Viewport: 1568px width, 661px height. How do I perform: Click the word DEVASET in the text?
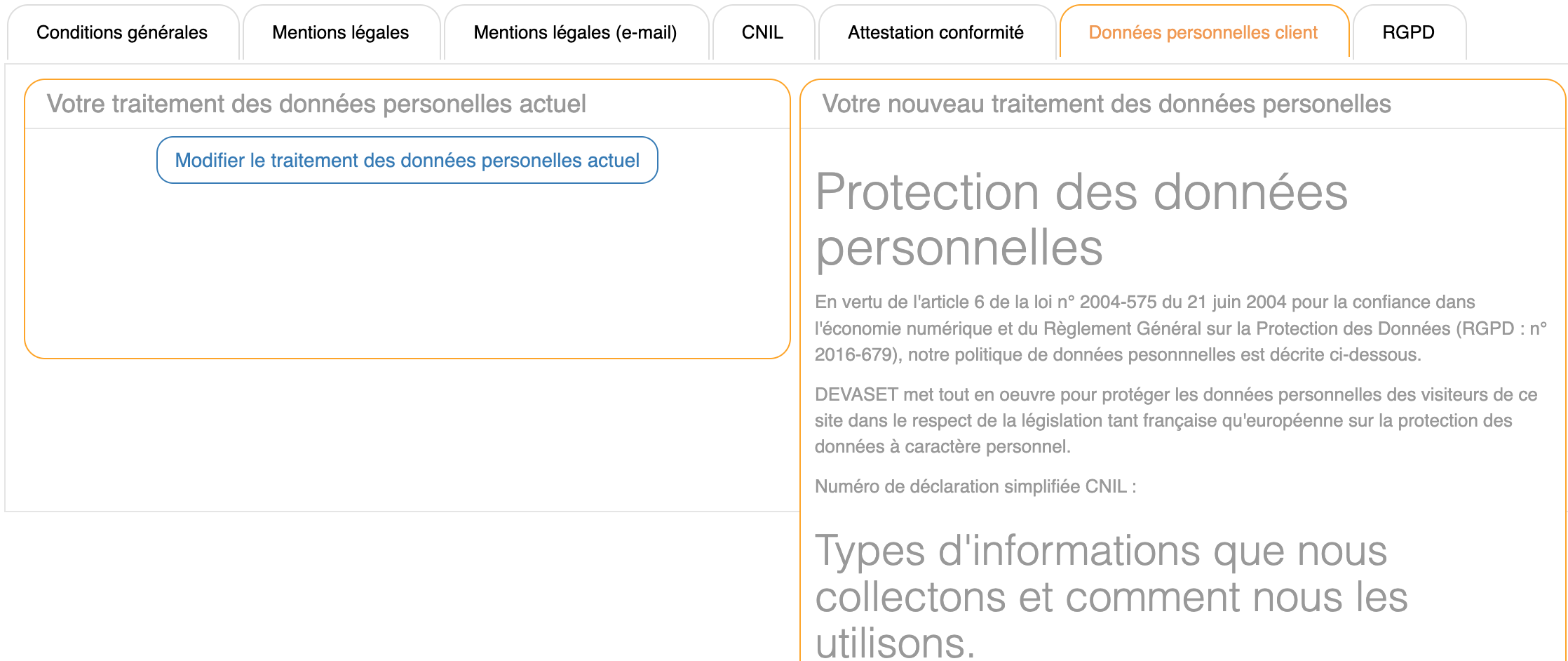pyautogui.click(x=856, y=394)
